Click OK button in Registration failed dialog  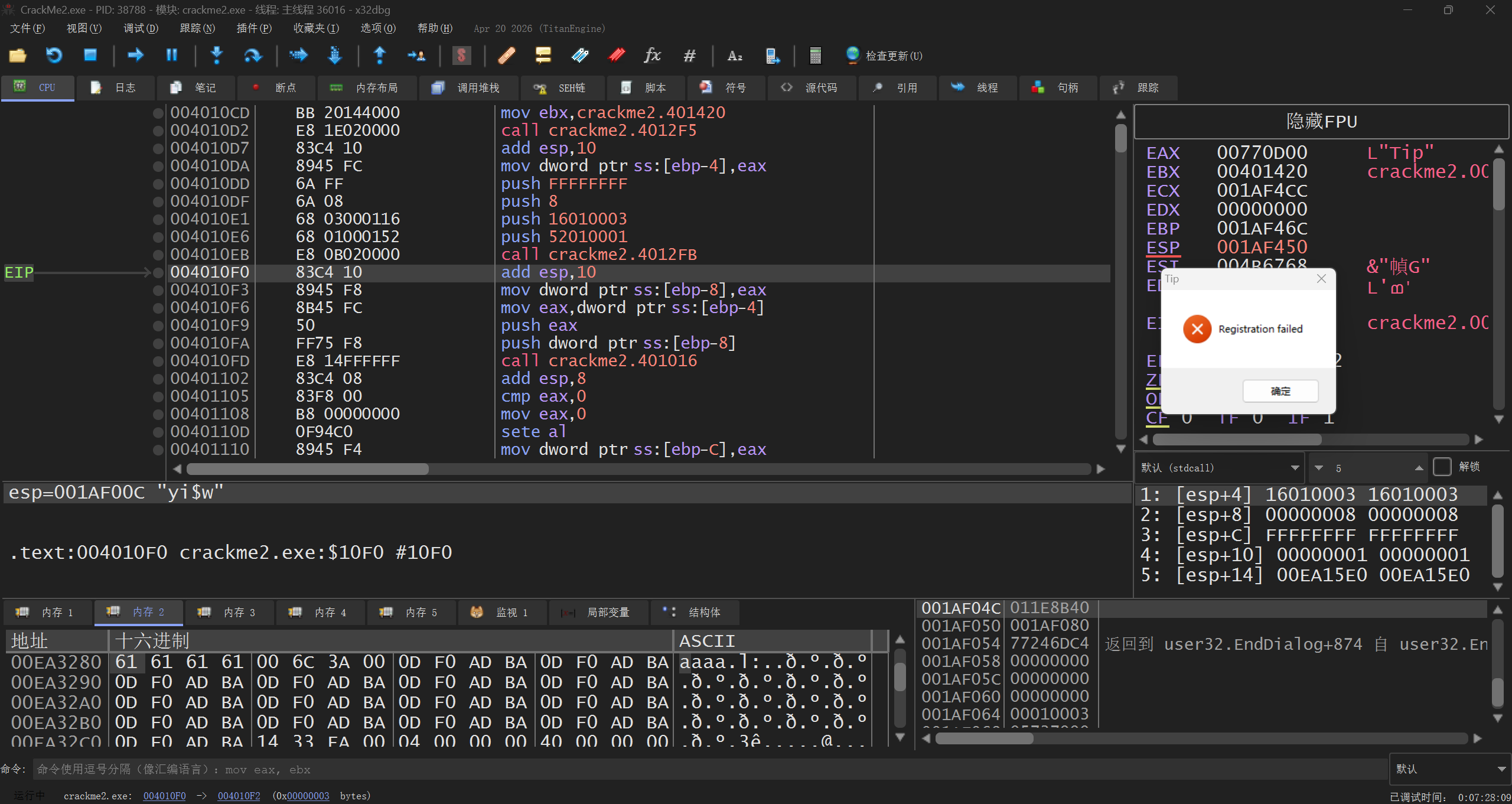point(1280,391)
